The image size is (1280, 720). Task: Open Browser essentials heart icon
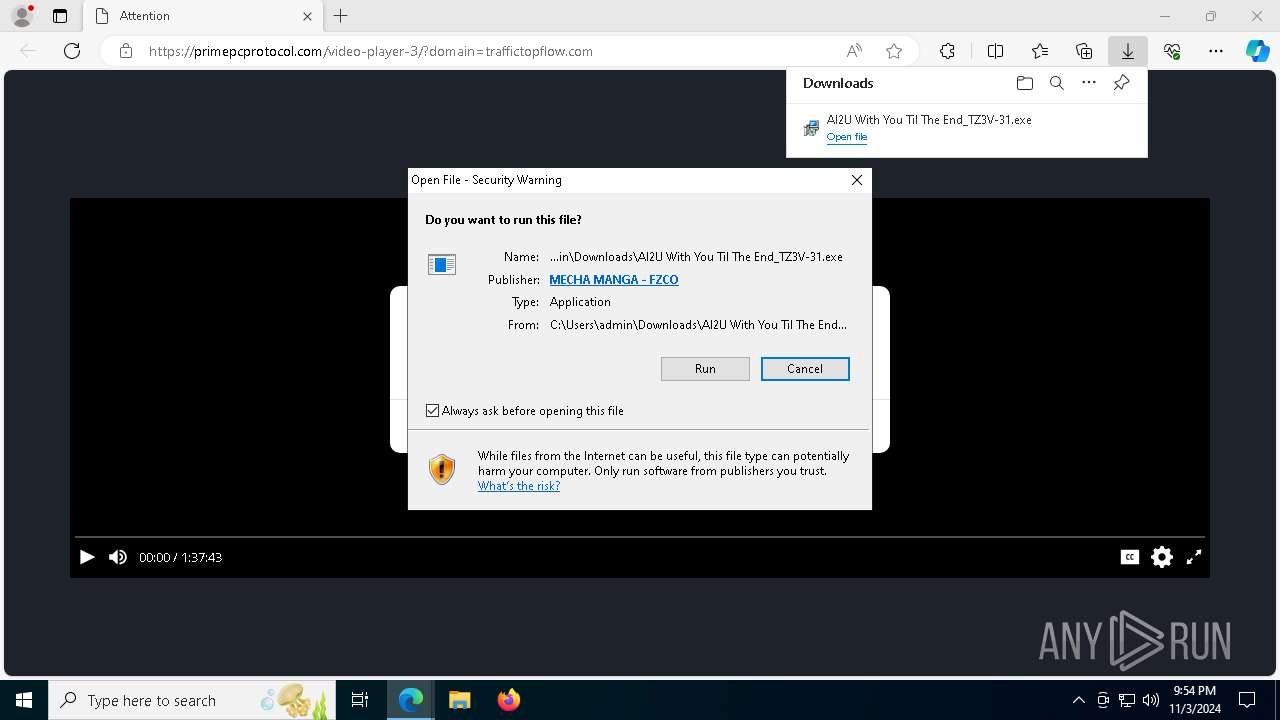[1172, 51]
